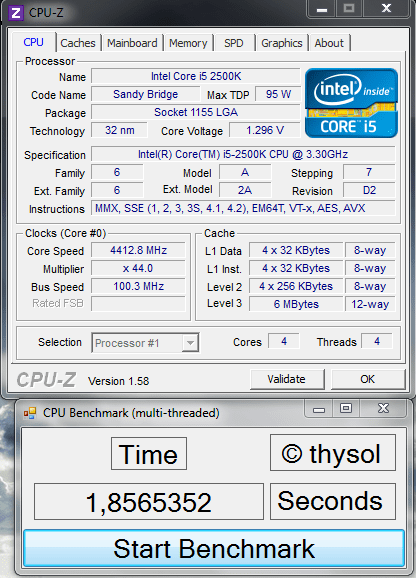Click the Instructions list field

(243, 208)
